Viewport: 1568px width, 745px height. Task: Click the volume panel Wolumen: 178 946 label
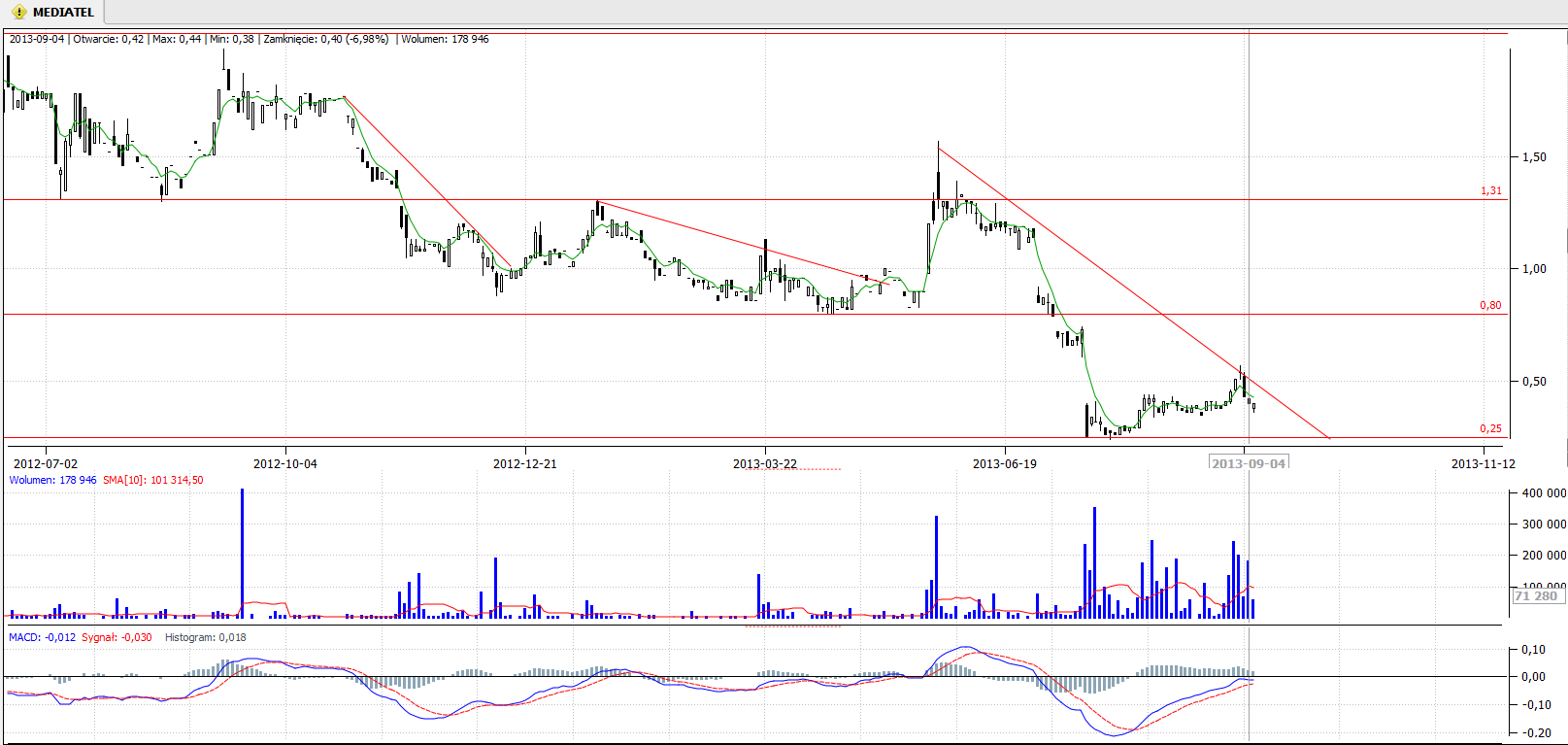(x=52, y=480)
